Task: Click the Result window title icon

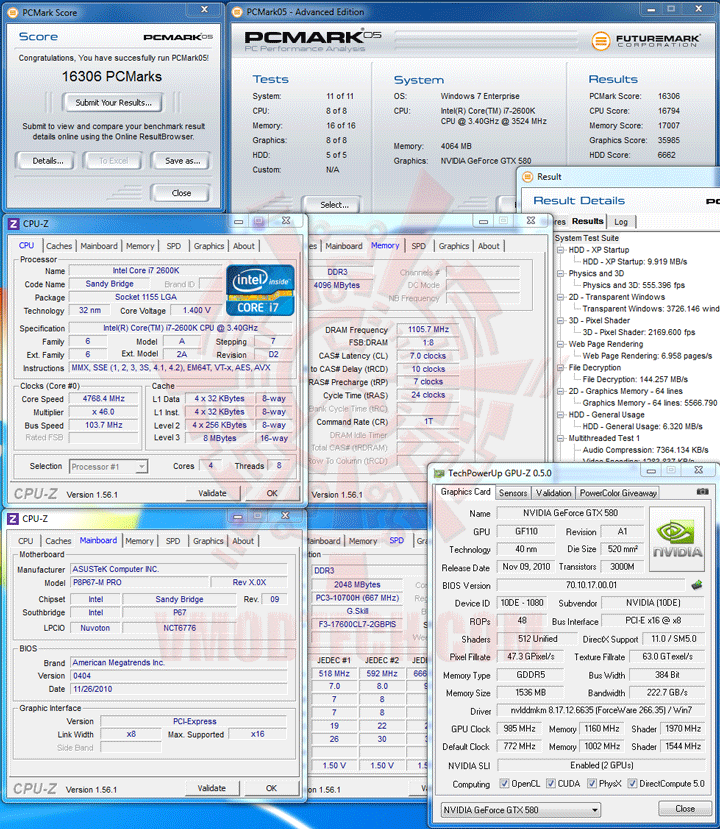Action: (x=527, y=177)
